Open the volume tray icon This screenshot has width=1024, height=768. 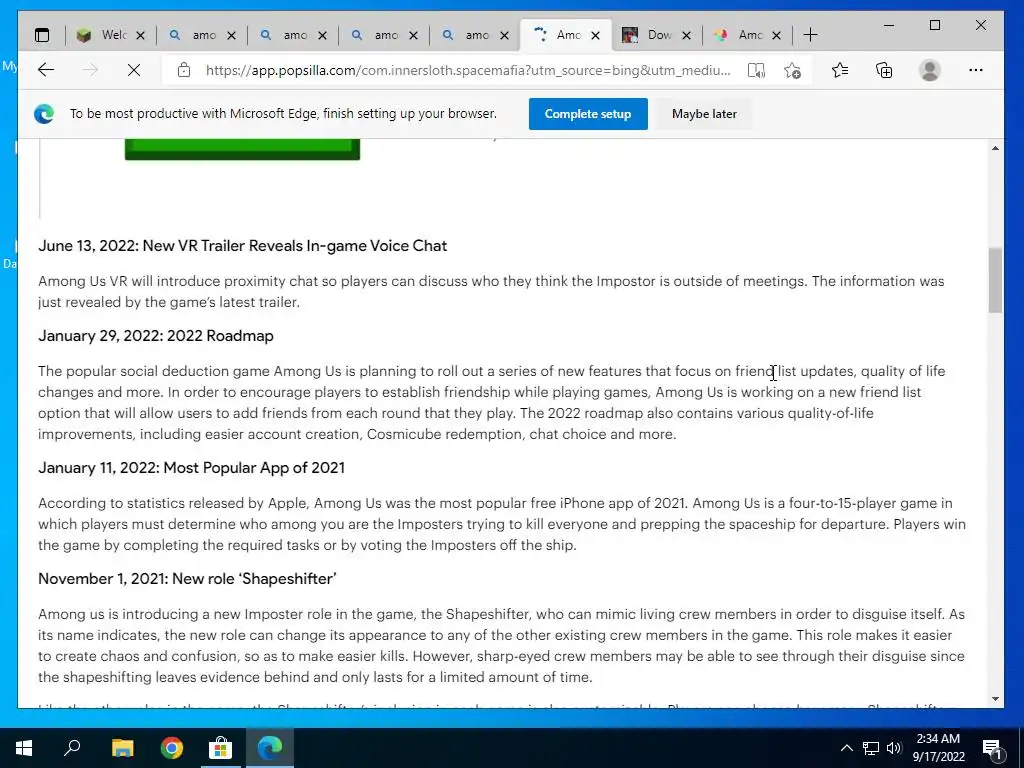click(x=894, y=748)
